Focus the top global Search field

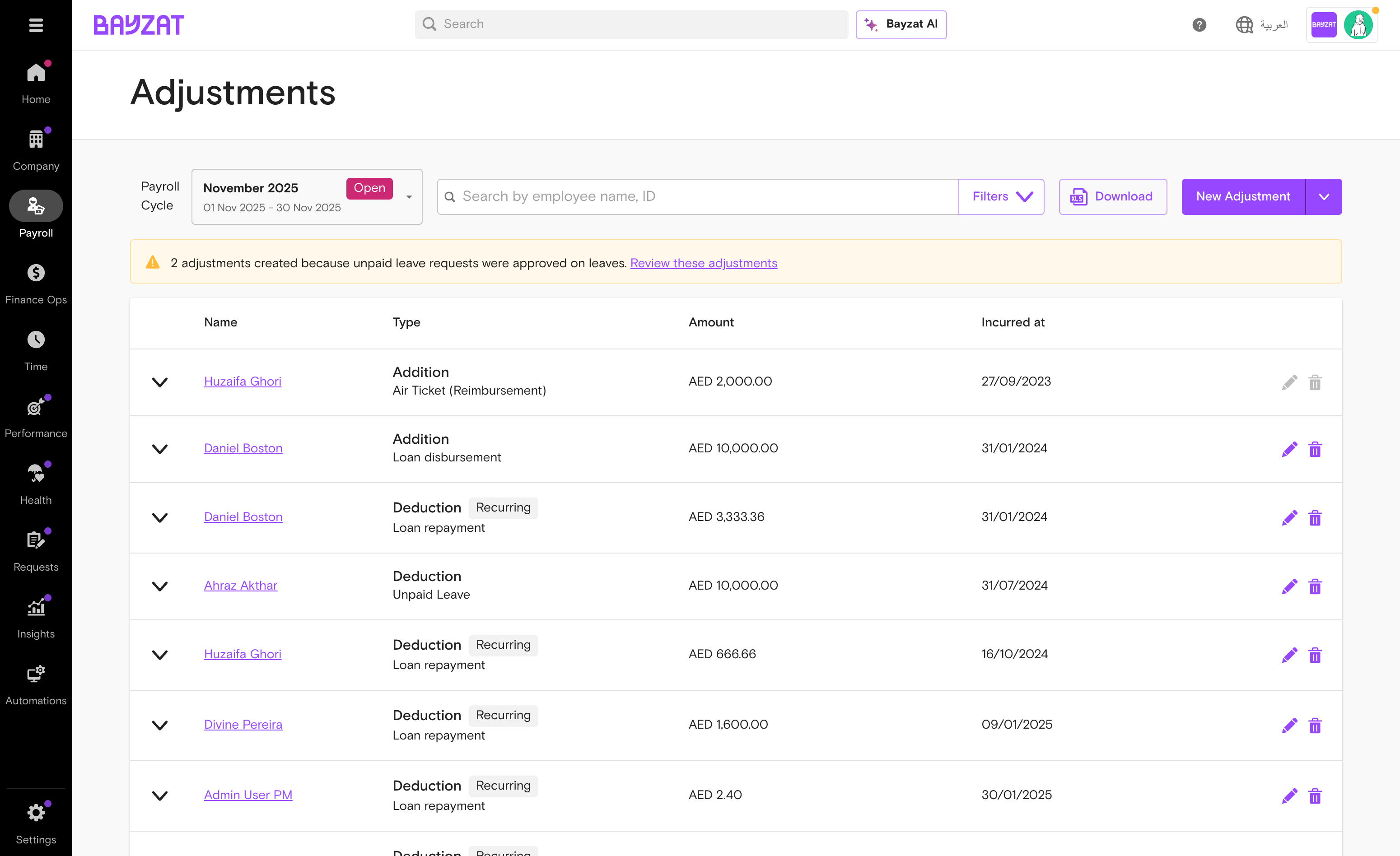tap(631, 24)
